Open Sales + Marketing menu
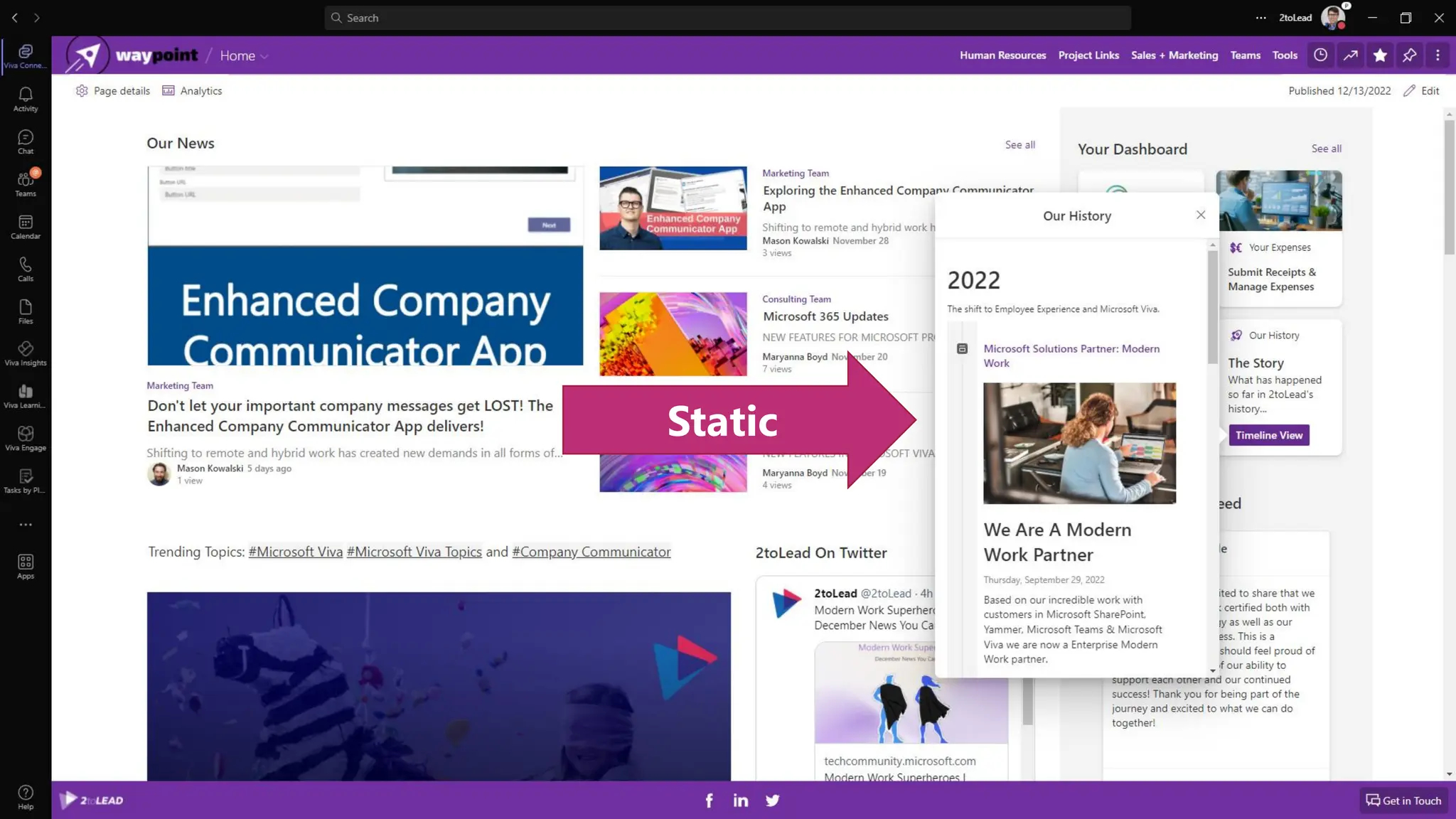The height and width of the screenshot is (819, 1456). pyautogui.click(x=1174, y=55)
